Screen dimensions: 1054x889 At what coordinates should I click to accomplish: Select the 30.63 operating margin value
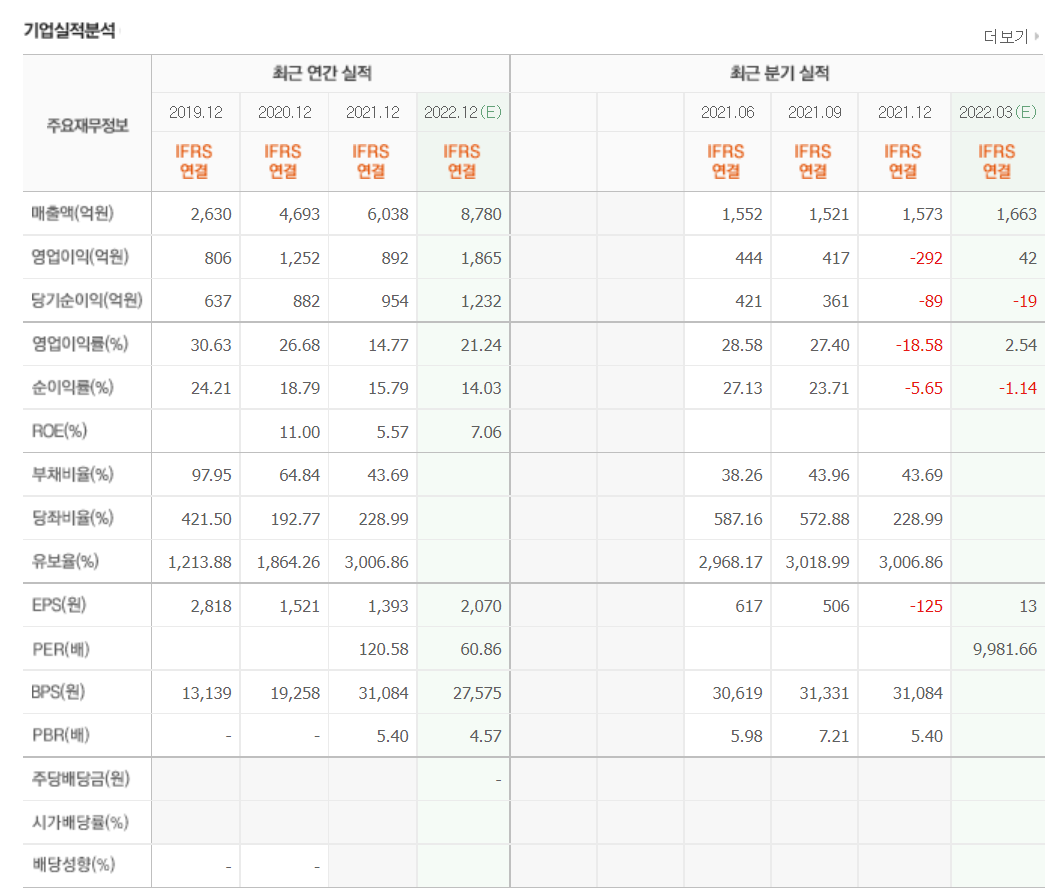tap(211, 345)
